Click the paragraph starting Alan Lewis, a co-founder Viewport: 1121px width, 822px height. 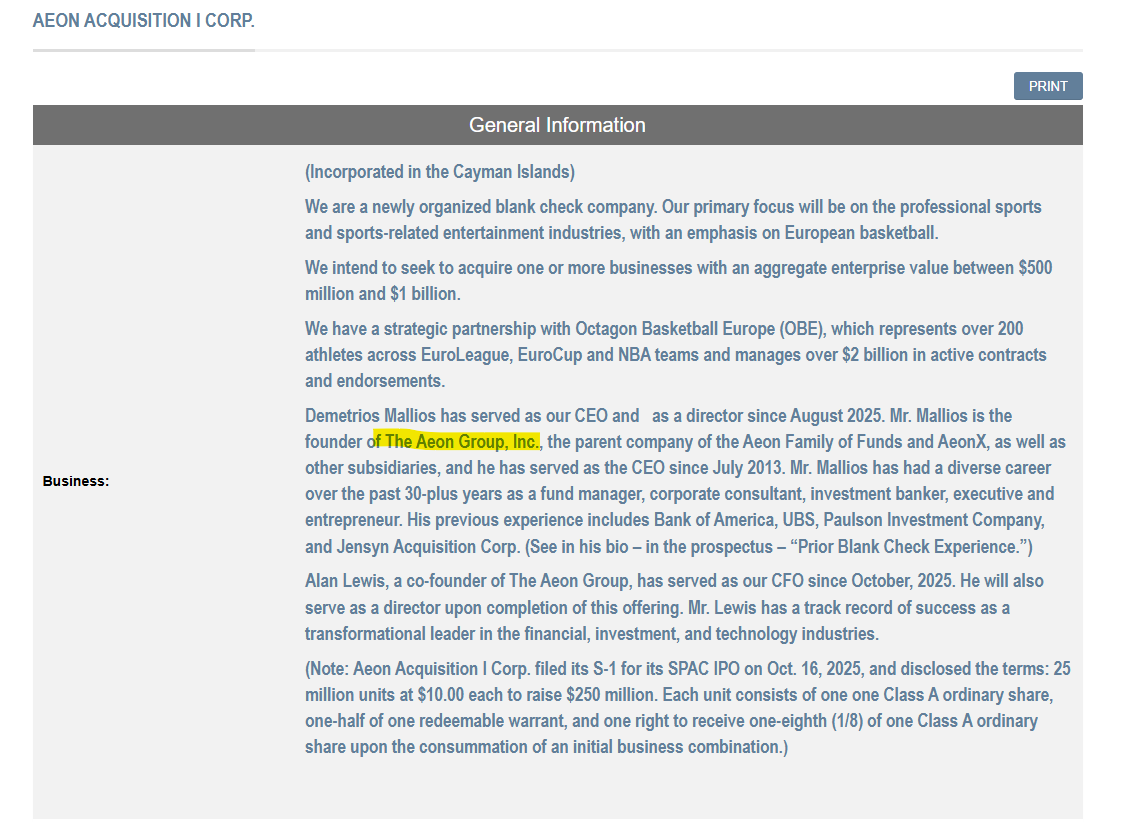click(x=674, y=608)
